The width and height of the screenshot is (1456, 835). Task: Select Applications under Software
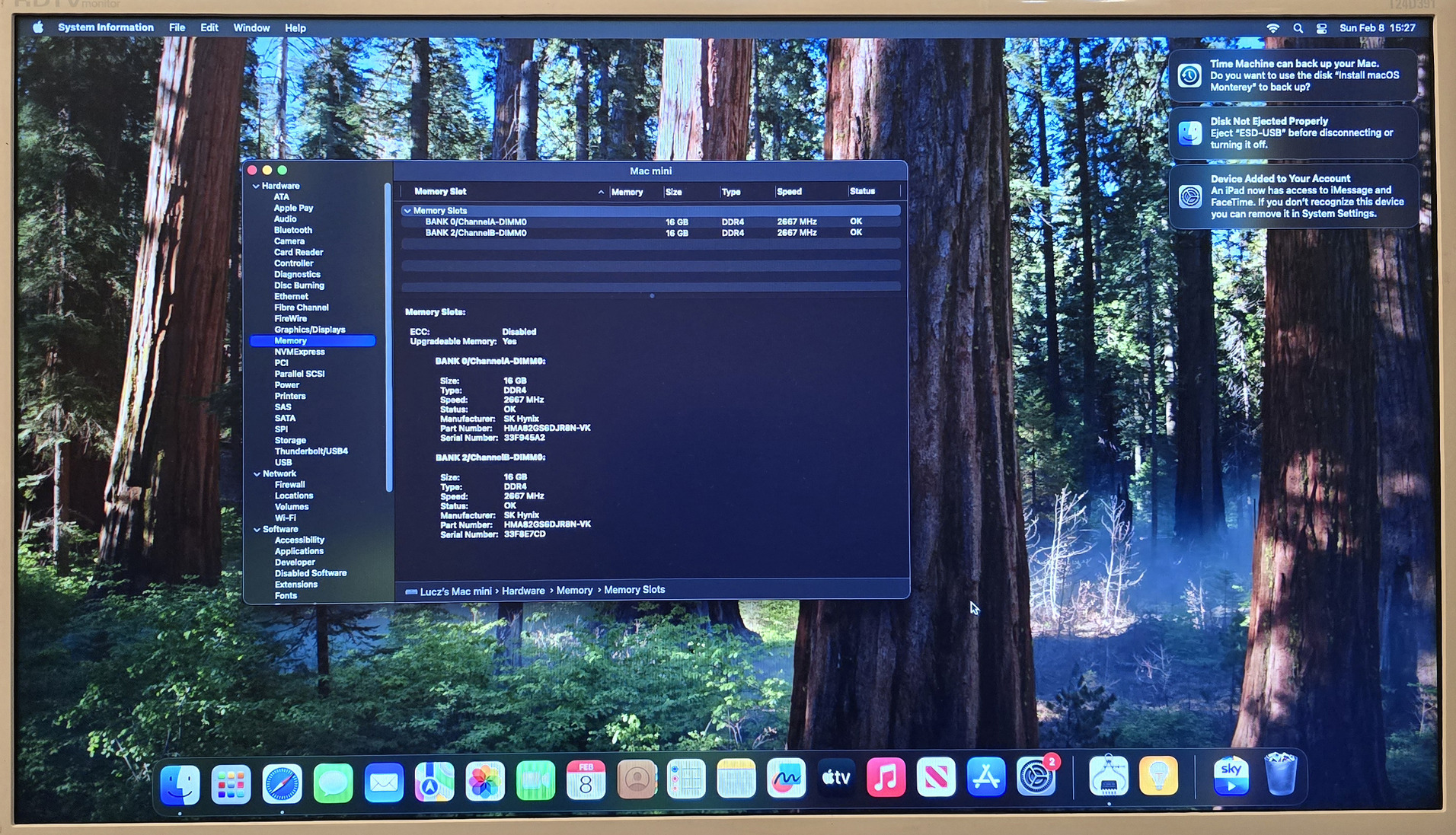[299, 552]
